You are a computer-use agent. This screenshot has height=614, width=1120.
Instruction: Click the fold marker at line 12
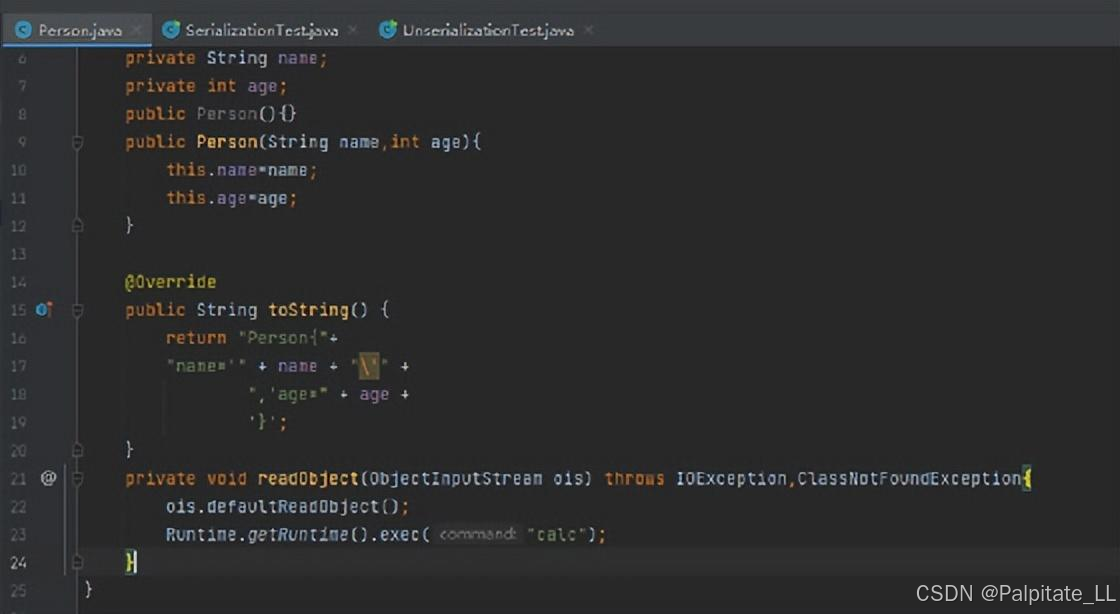[76, 226]
